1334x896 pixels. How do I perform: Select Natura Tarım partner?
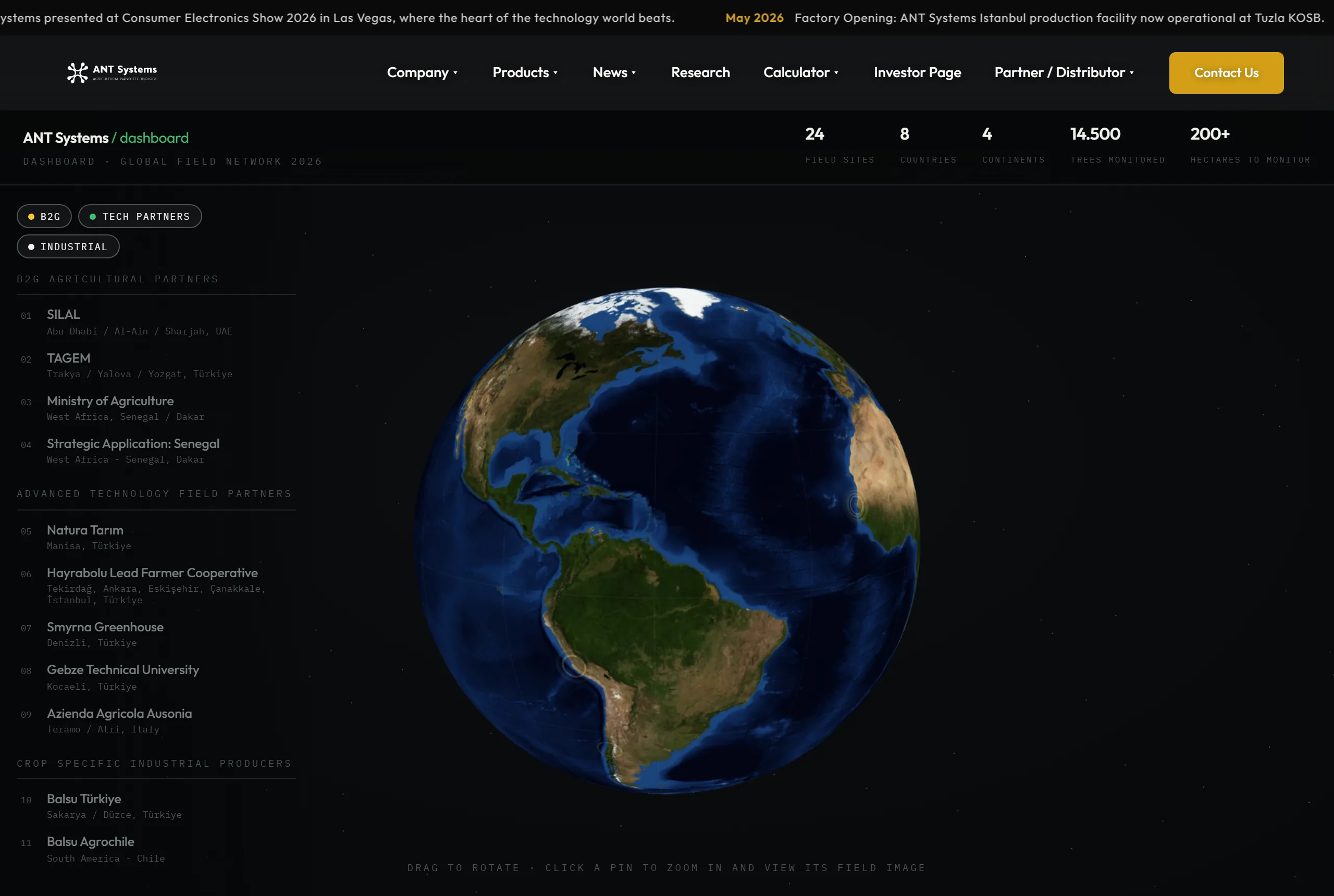(x=156, y=537)
